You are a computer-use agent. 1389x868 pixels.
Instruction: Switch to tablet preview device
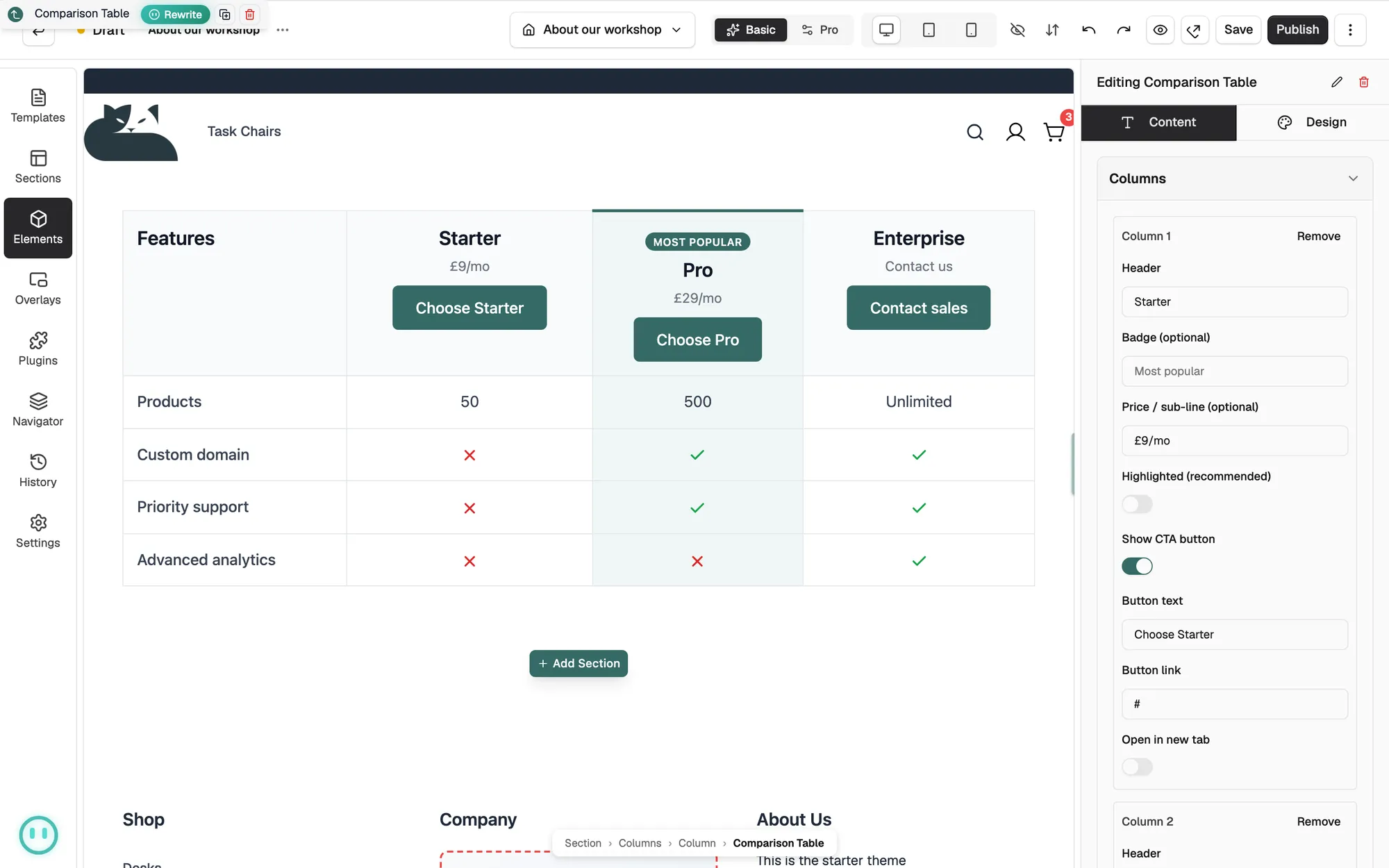929,30
